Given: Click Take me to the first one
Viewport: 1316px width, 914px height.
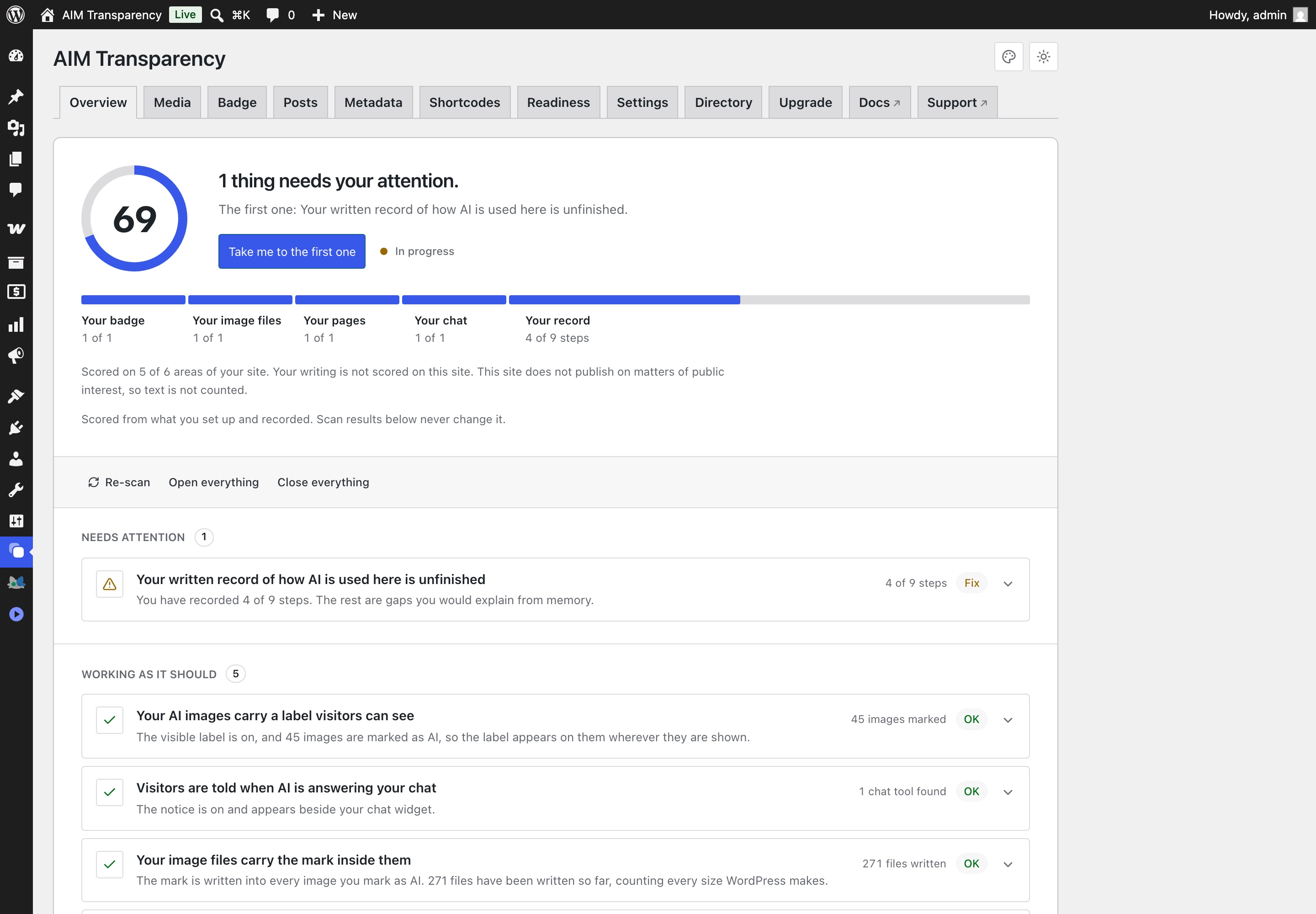Looking at the screenshot, I should click(292, 251).
